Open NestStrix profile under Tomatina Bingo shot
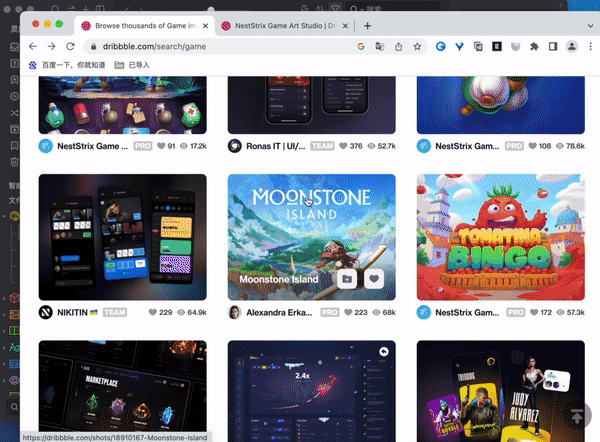 [467, 313]
